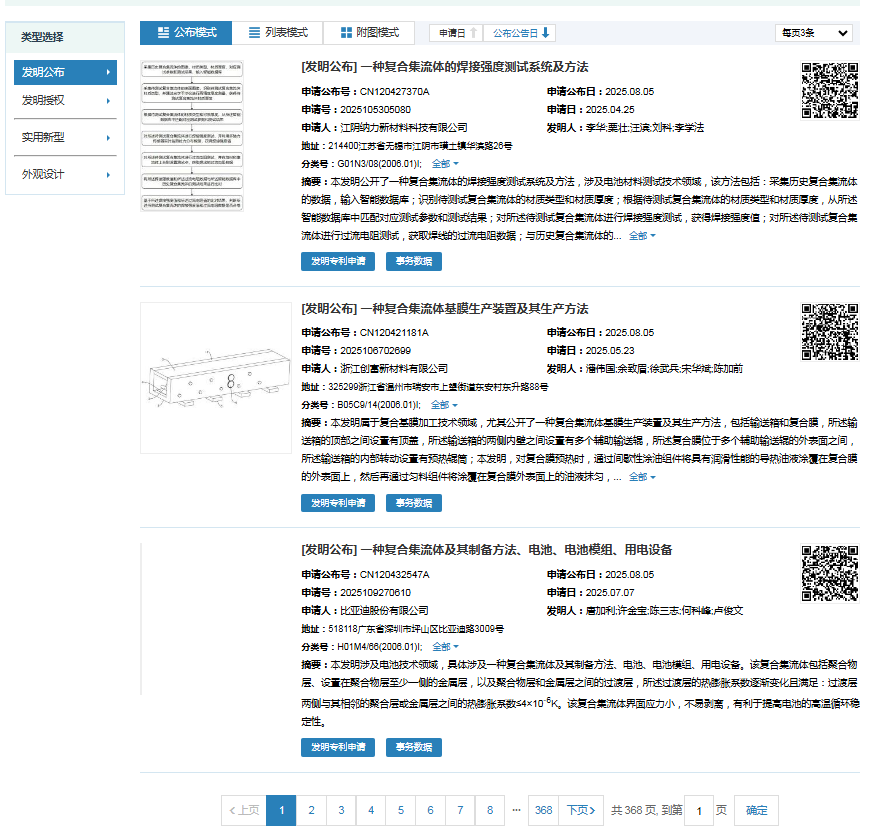Screen dimensions: 877x837
Task: Open QR code of welding strength patent
Action: (x=829, y=90)
